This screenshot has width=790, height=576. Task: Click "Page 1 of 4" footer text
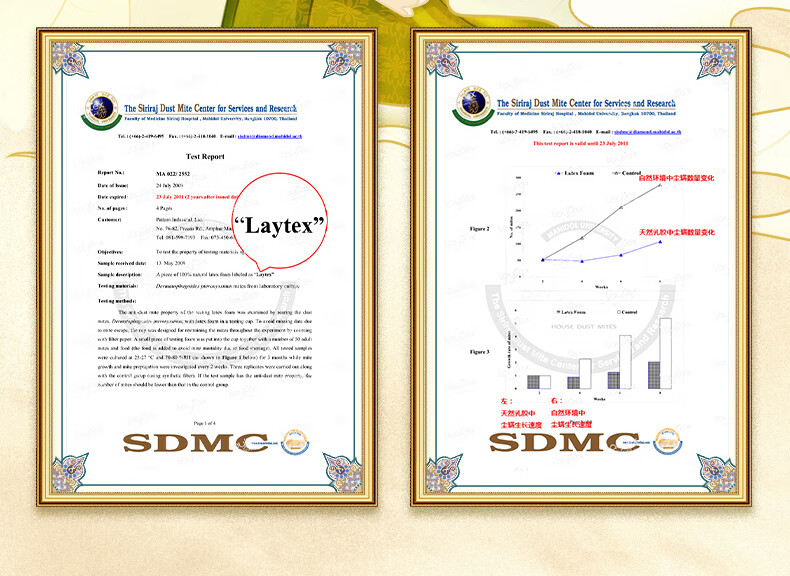pos(205,423)
